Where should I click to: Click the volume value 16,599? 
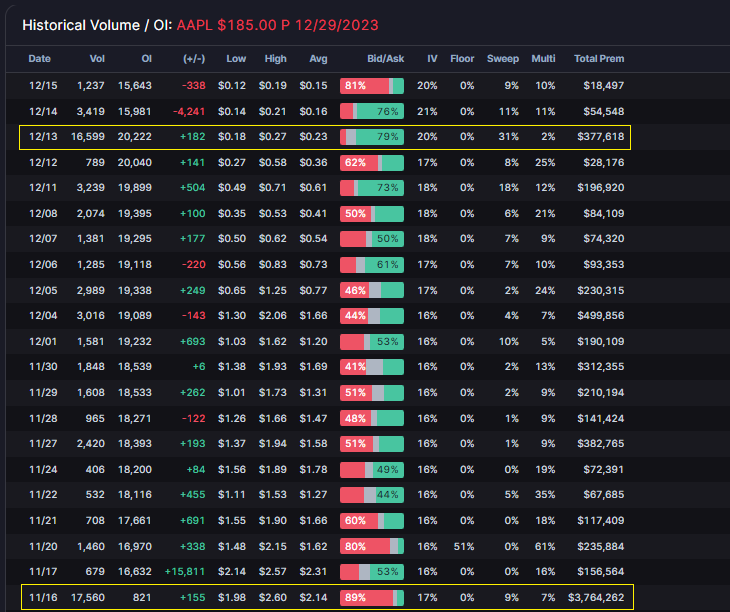88,137
